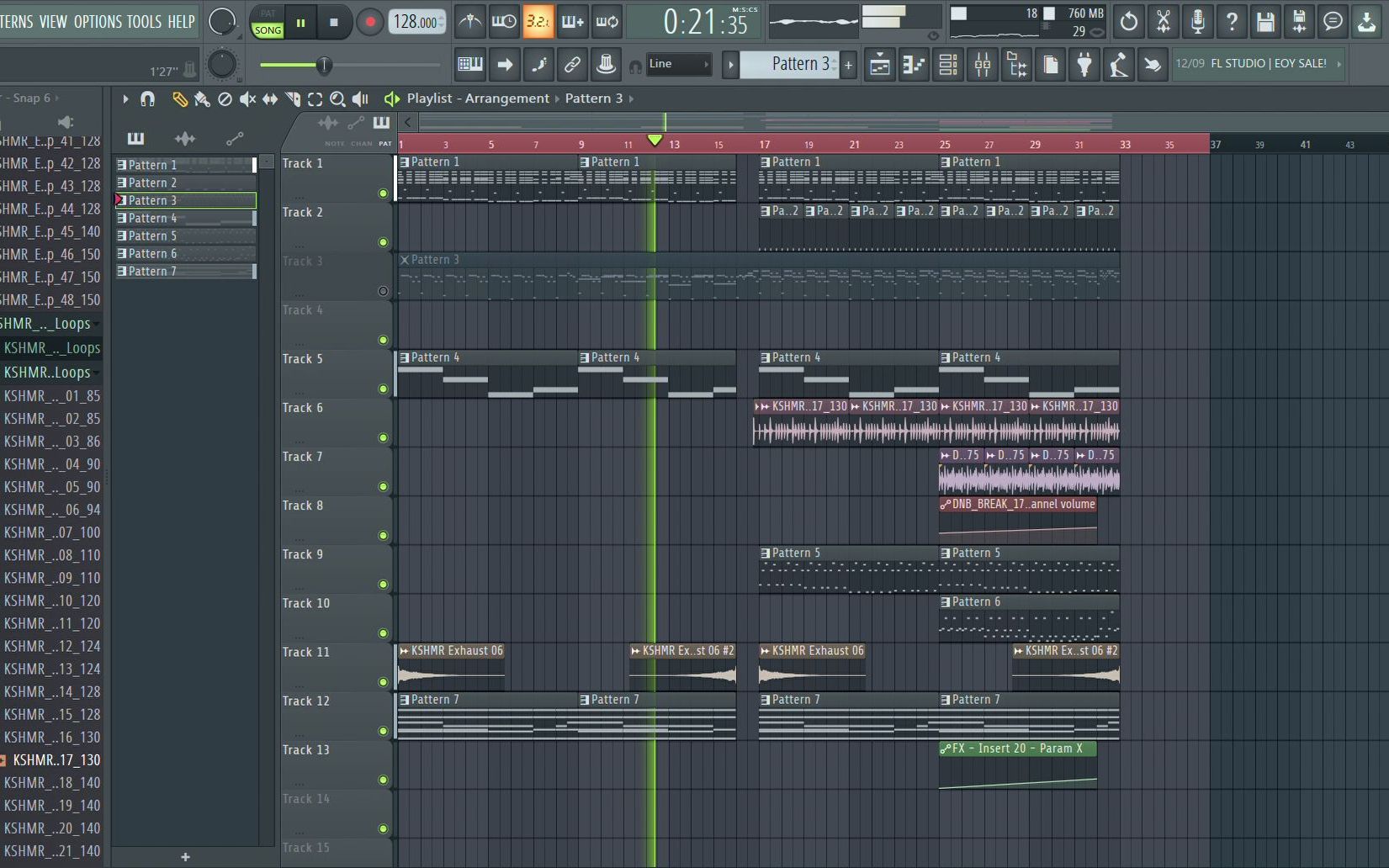Open the Channel rack view icon

[948, 65]
